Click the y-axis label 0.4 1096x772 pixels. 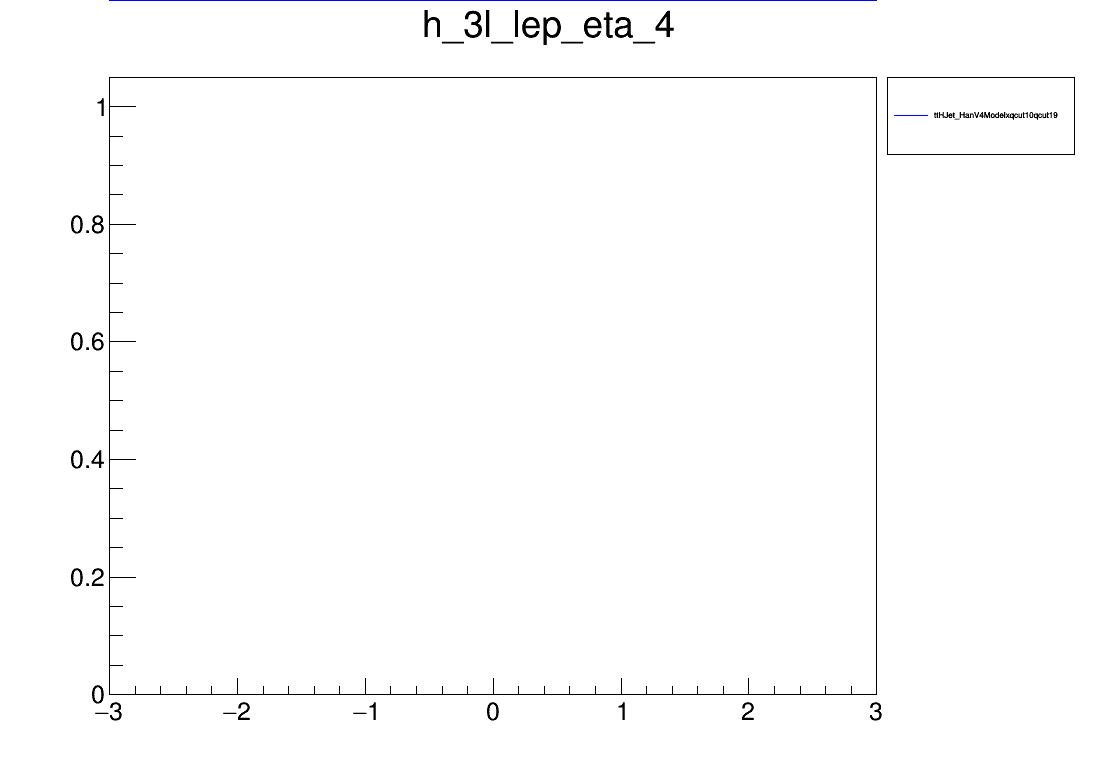point(87,460)
